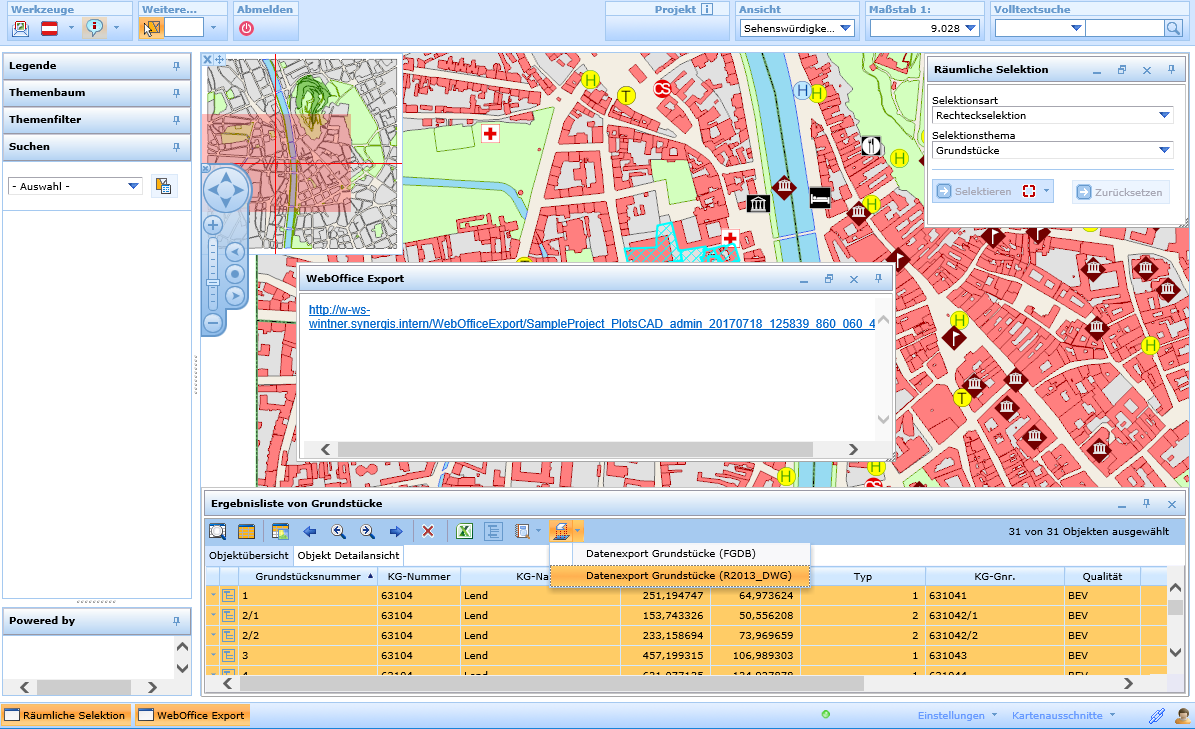The image size is (1195, 729).
Task: Open the Selektionsthema dropdown showing Grundstücke
Action: point(1162,150)
